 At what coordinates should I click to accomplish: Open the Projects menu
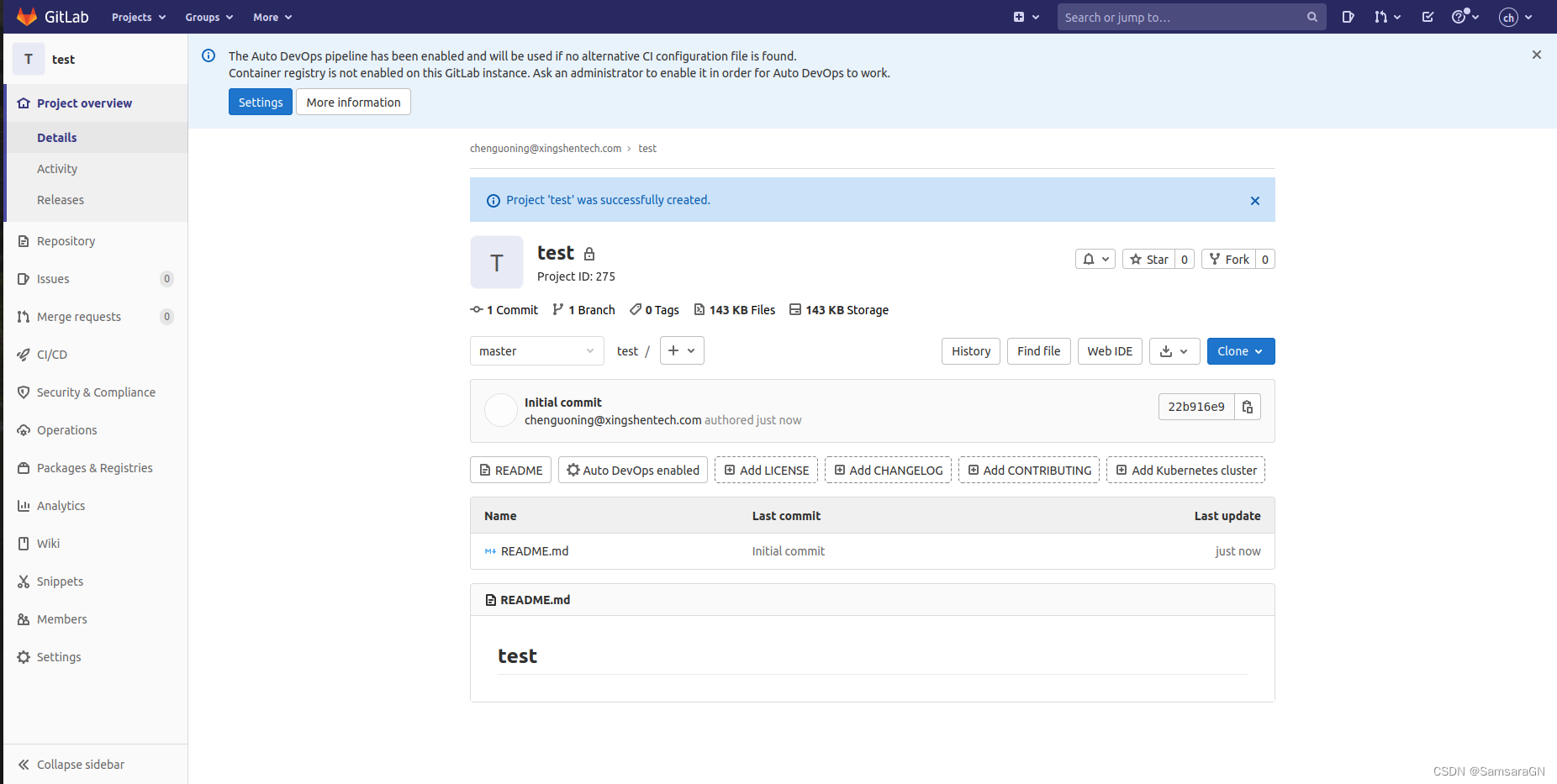[x=139, y=17]
